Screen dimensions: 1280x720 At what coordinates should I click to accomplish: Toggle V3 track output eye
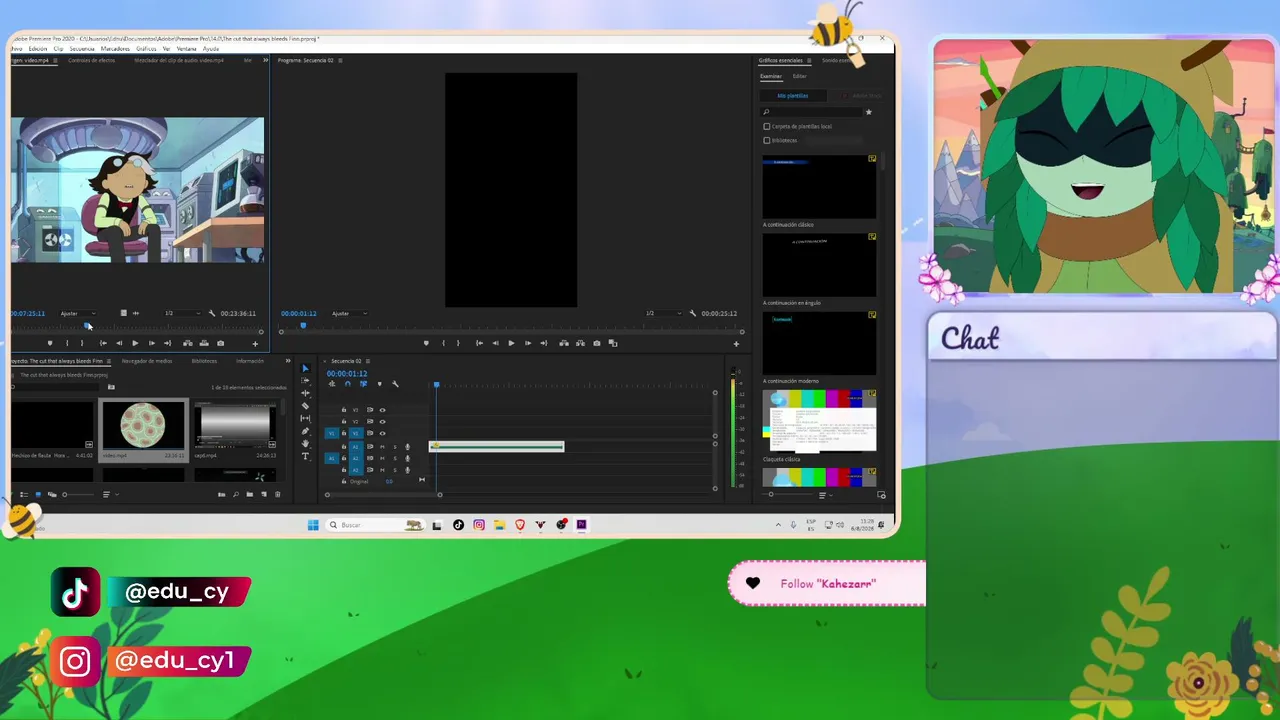point(382,409)
